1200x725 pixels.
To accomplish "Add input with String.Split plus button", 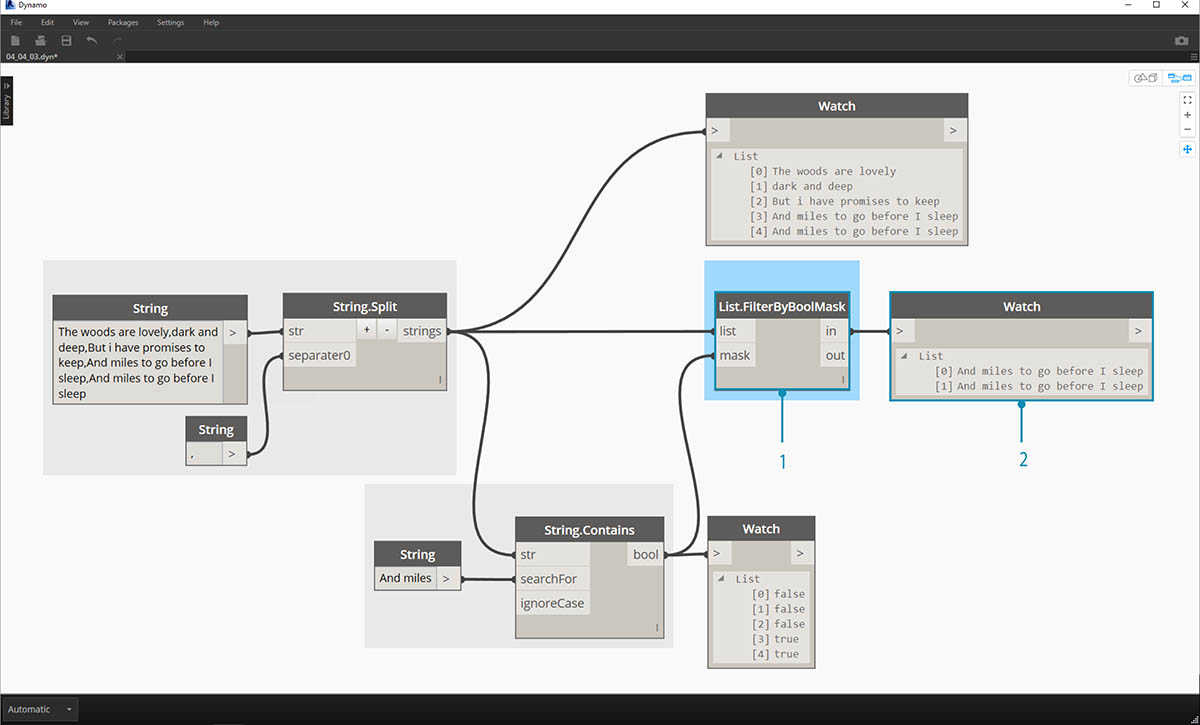I will 366,330.
